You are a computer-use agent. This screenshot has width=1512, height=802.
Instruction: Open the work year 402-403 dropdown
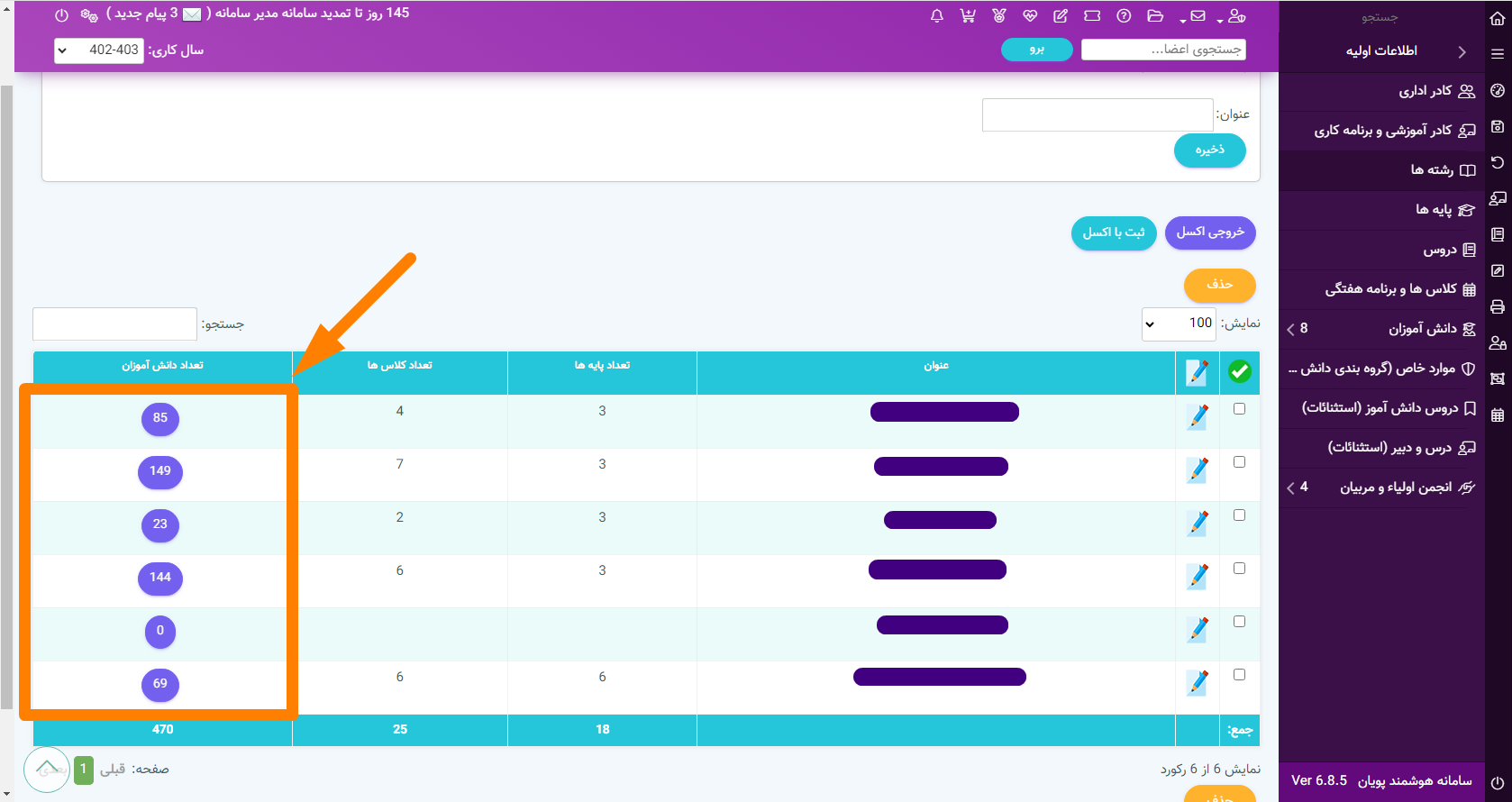tap(99, 50)
